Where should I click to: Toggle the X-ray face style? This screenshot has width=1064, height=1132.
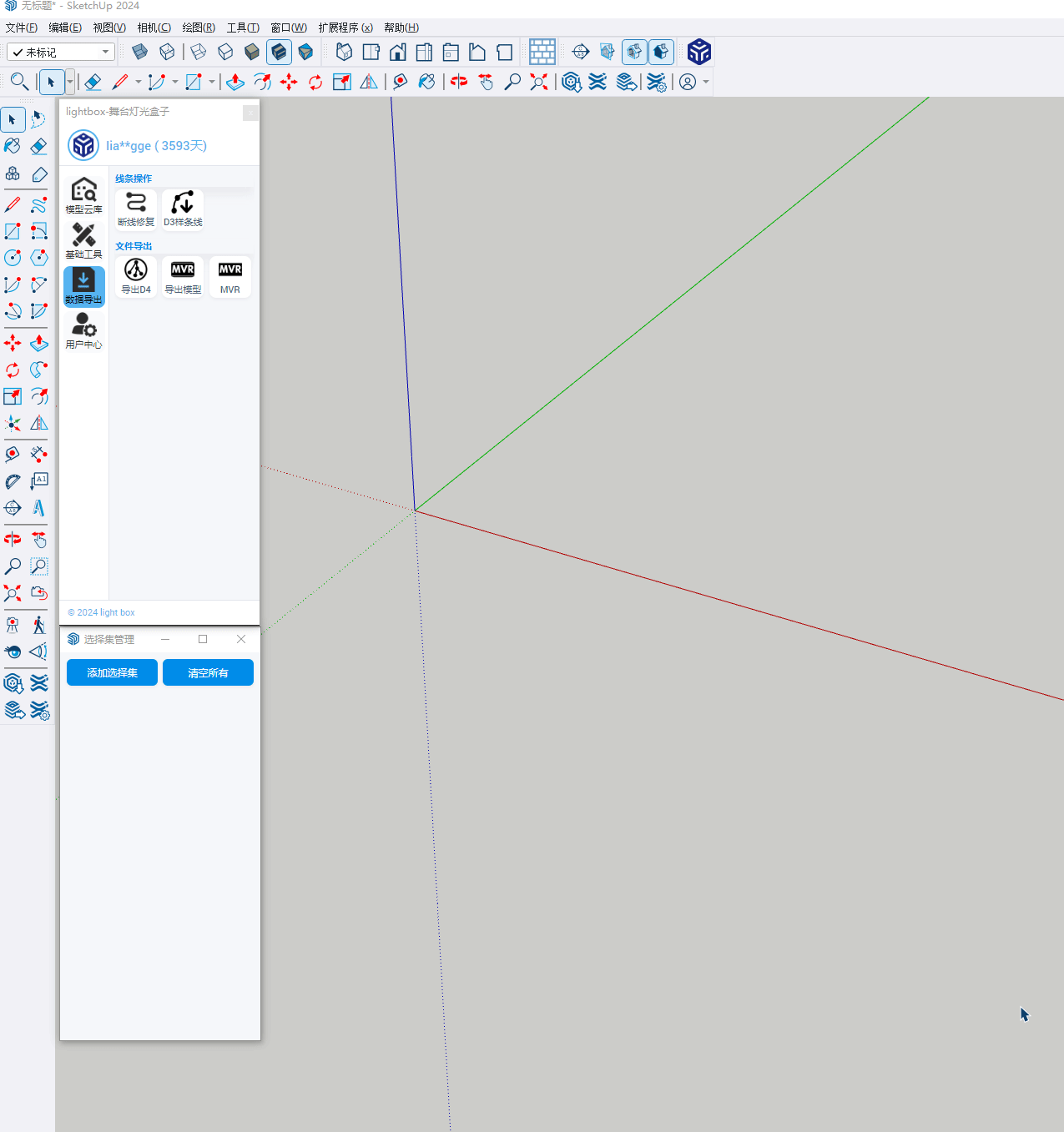(140, 52)
